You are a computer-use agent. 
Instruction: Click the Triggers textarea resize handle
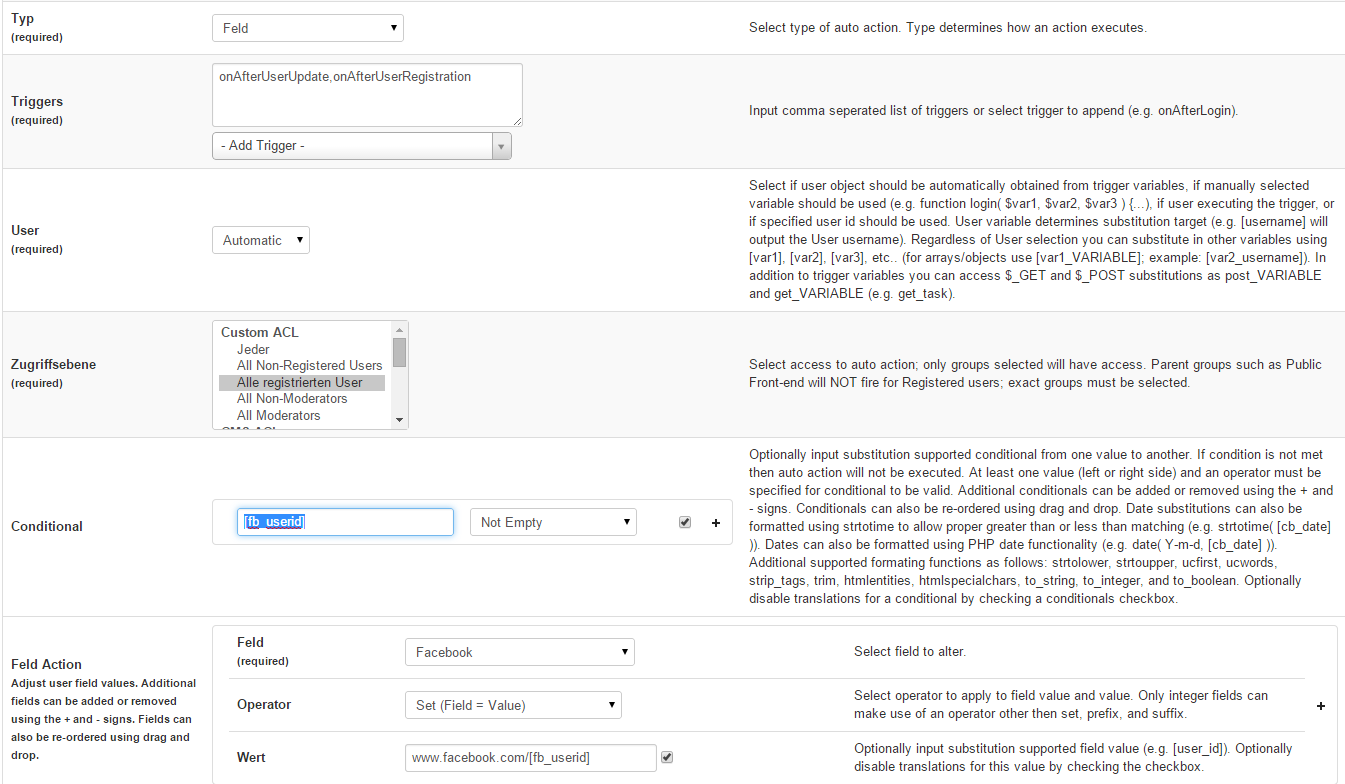(x=517, y=121)
